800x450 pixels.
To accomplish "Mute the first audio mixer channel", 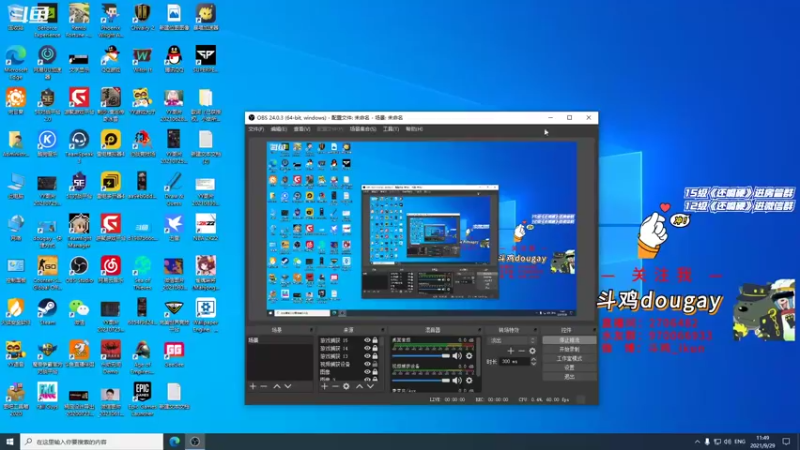I will [457, 356].
